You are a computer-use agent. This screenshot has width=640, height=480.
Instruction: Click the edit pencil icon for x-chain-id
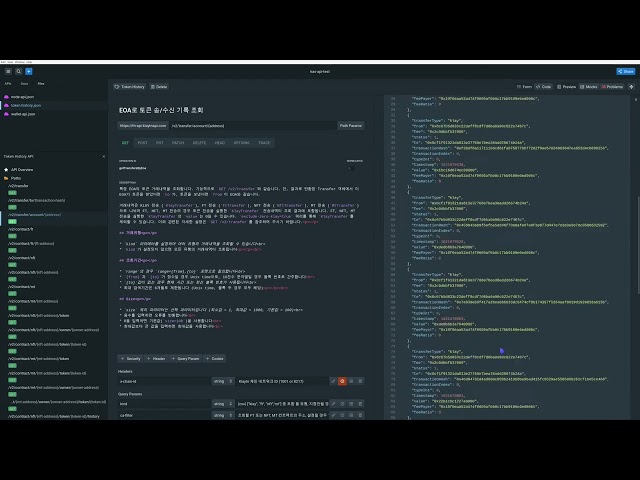tap(333, 381)
